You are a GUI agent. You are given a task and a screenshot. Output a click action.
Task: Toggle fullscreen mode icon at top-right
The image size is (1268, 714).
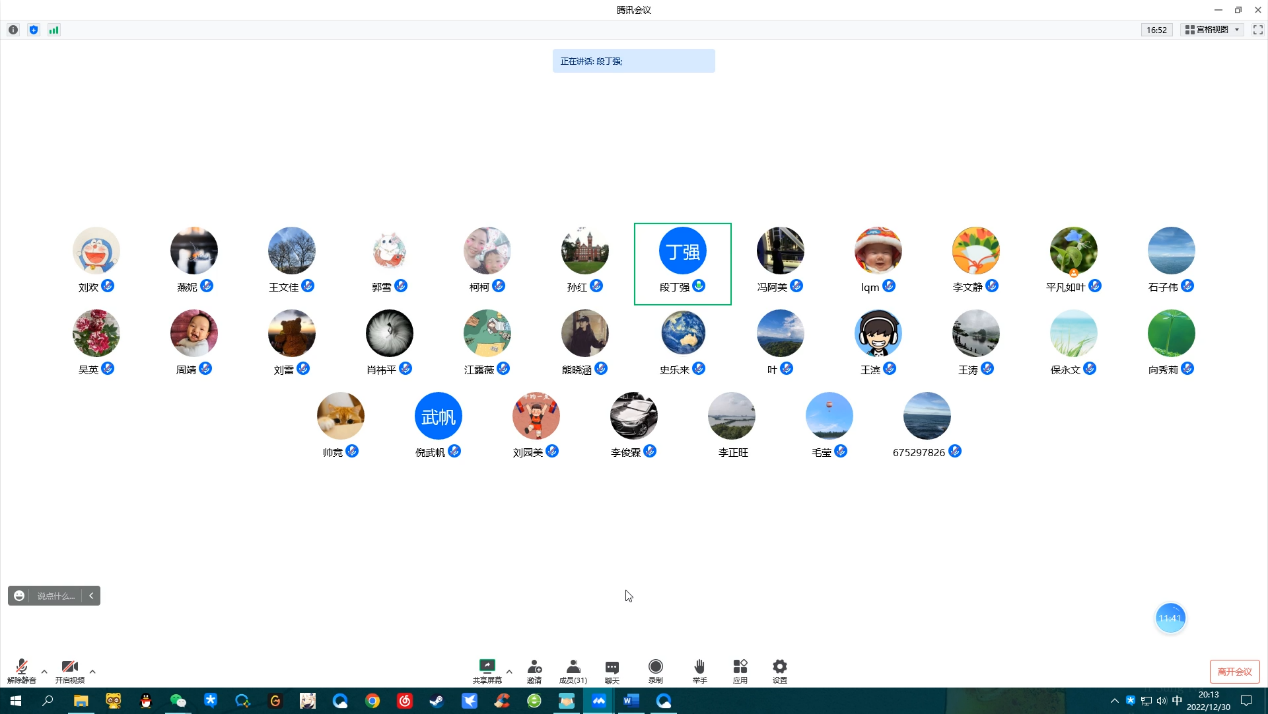pyautogui.click(x=1258, y=30)
